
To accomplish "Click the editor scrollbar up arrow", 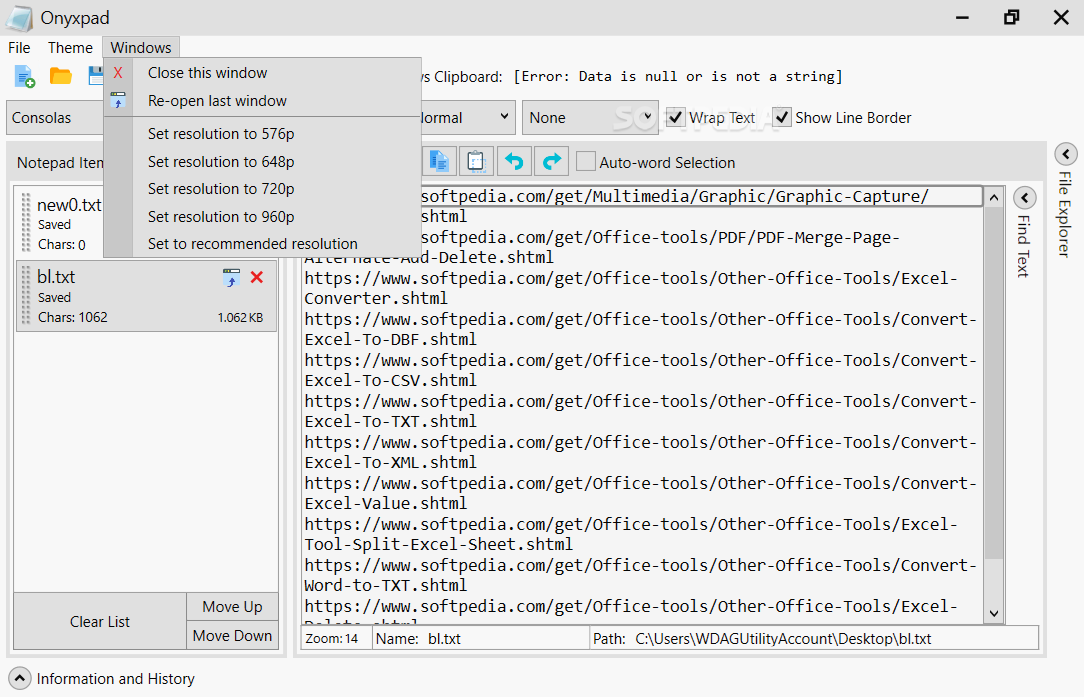I will (994, 197).
